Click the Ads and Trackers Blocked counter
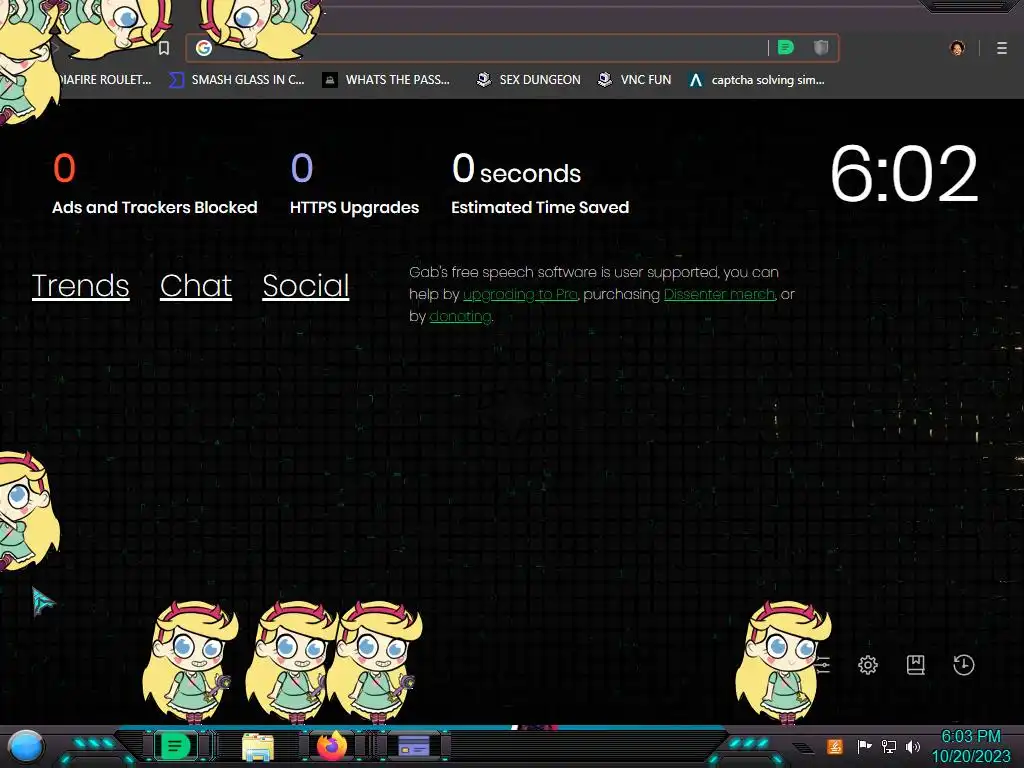 point(155,184)
